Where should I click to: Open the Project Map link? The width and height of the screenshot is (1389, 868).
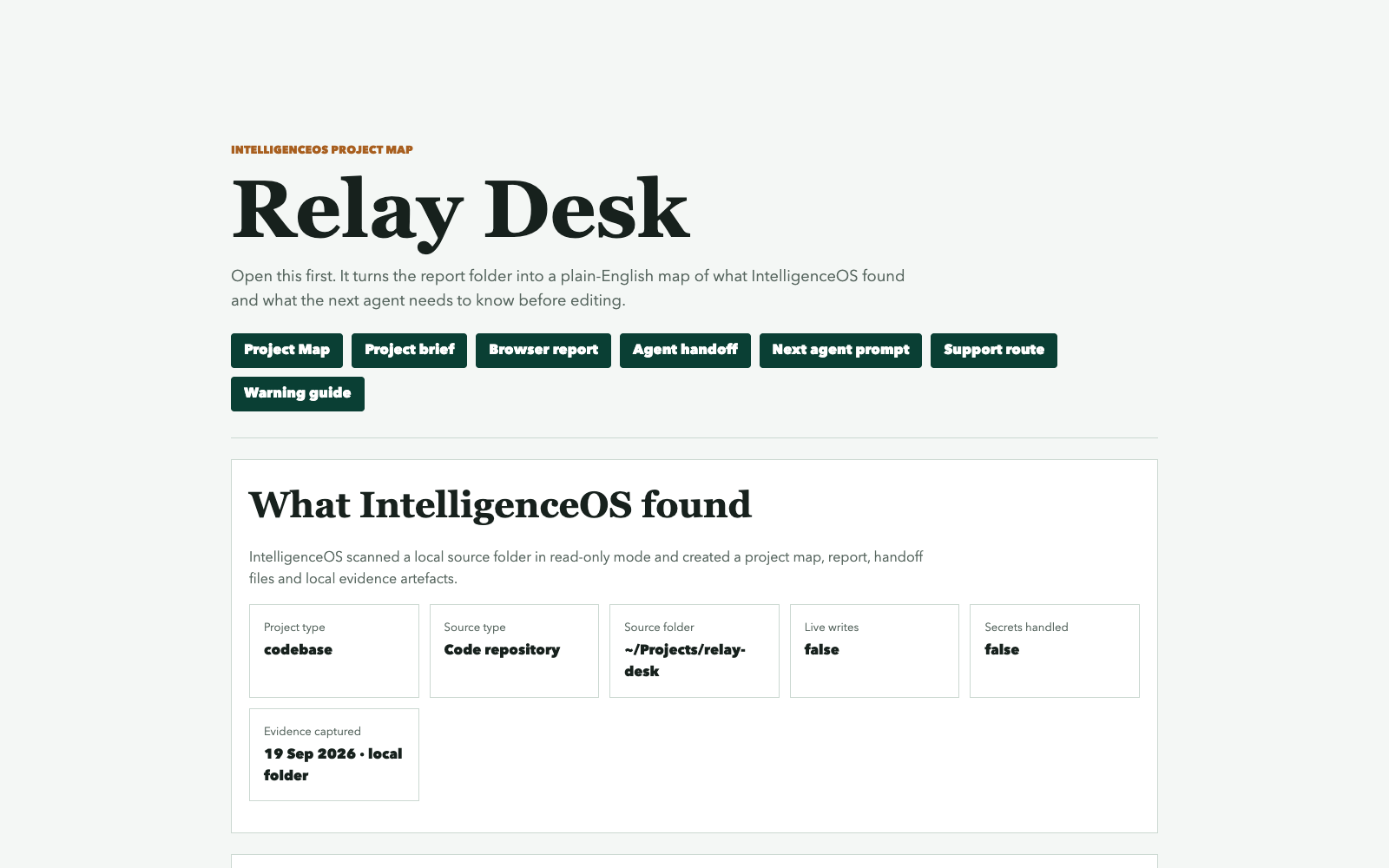[x=286, y=351]
